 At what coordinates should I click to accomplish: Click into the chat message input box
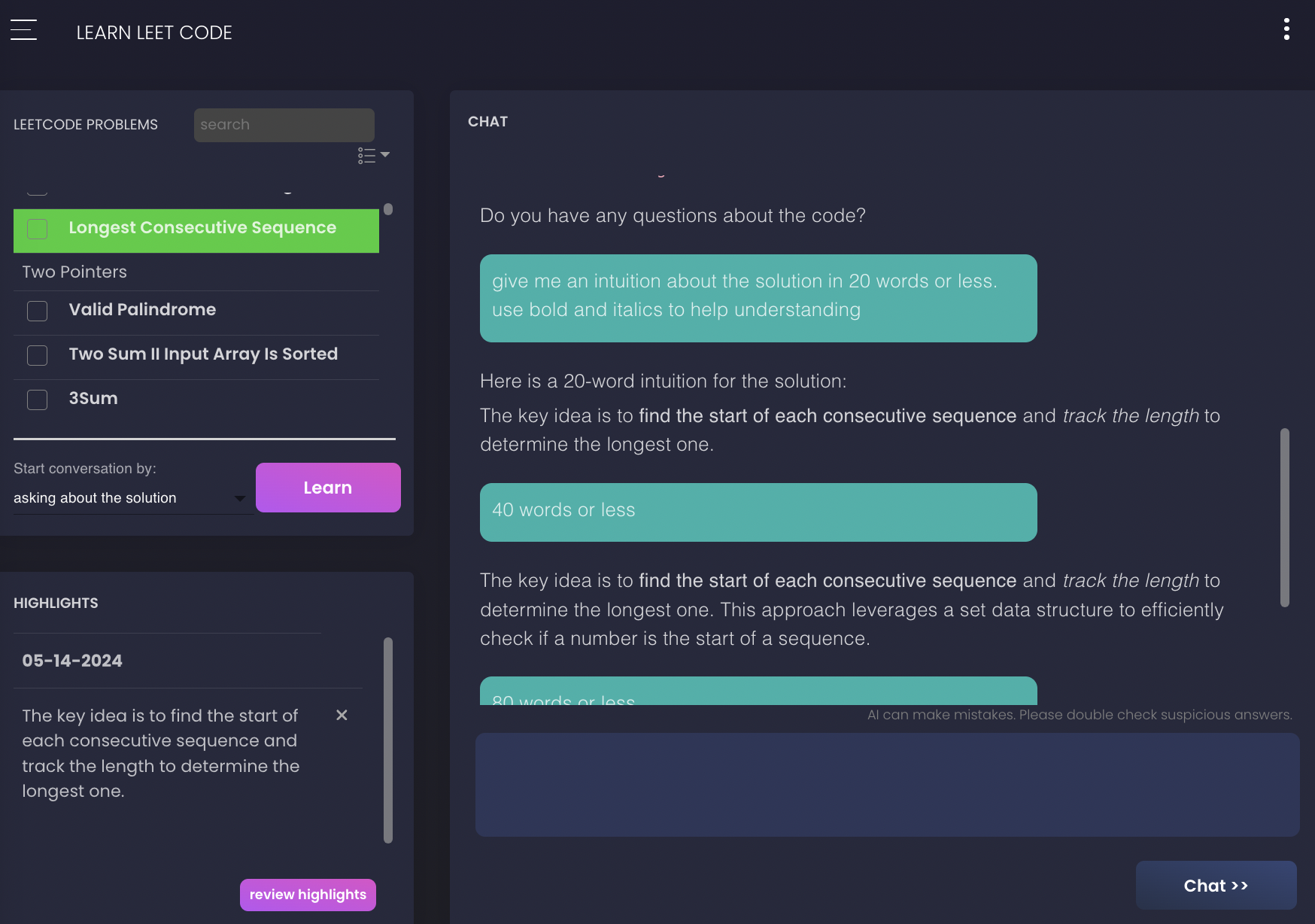(x=887, y=785)
